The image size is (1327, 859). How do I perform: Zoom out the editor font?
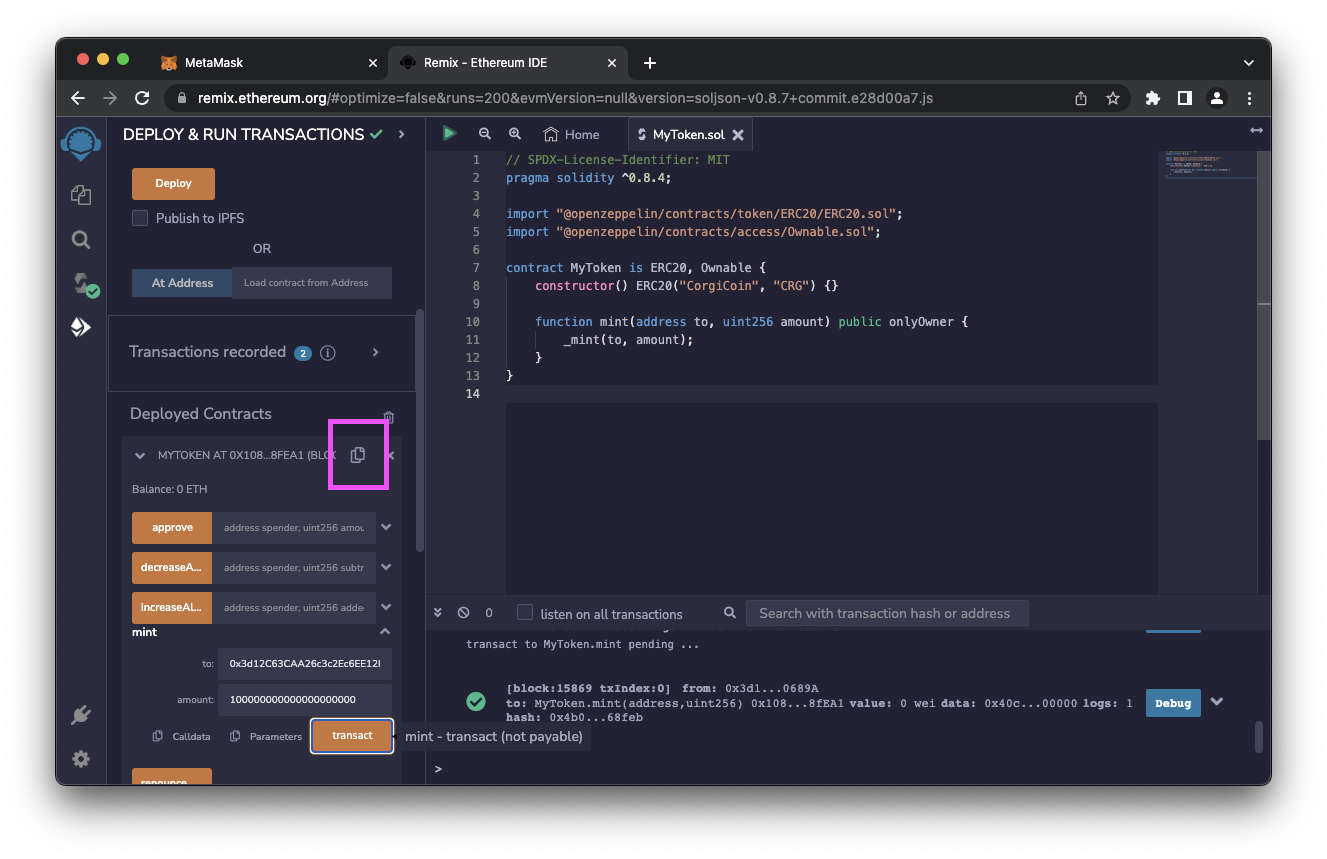coord(485,134)
